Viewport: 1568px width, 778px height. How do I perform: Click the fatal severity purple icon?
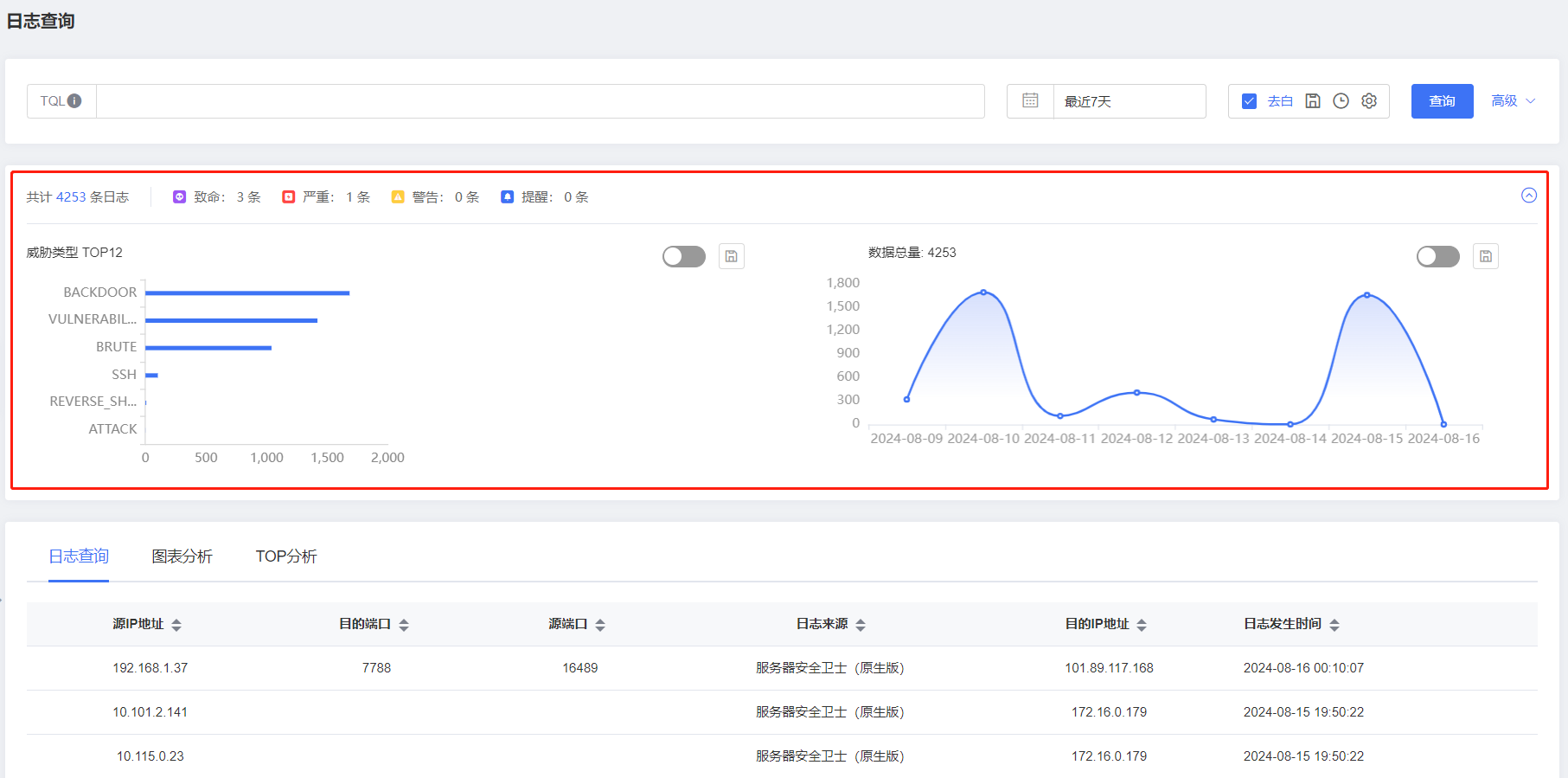coord(179,197)
